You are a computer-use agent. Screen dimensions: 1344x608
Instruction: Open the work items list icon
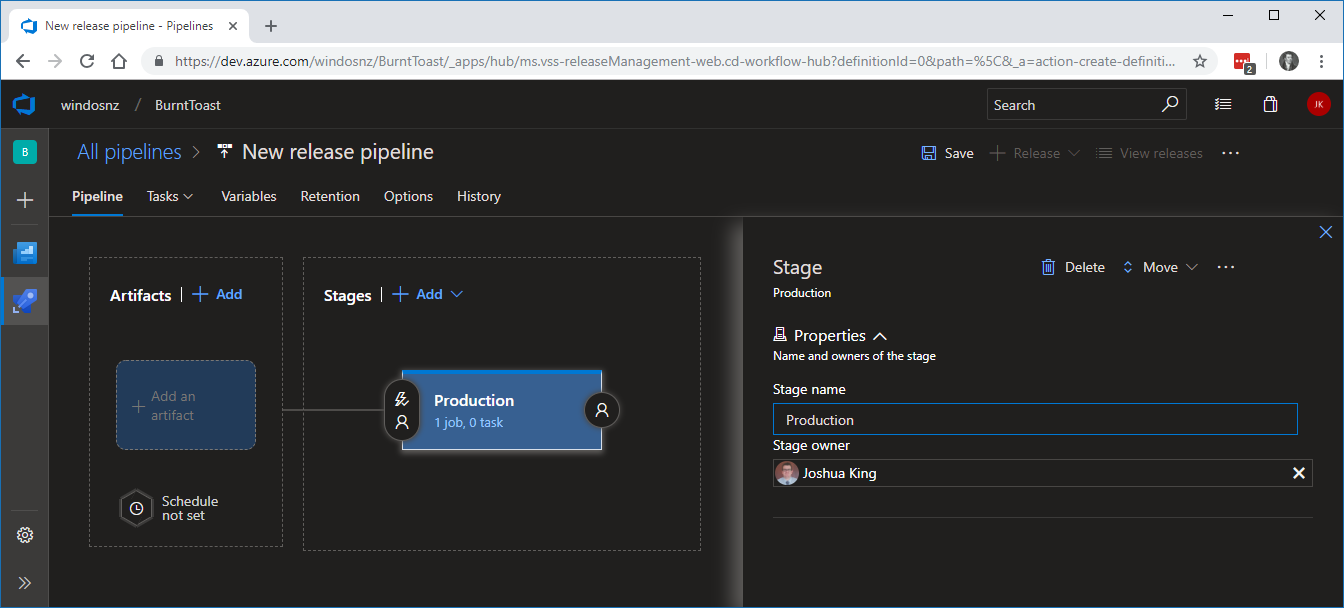(1222, 104)
